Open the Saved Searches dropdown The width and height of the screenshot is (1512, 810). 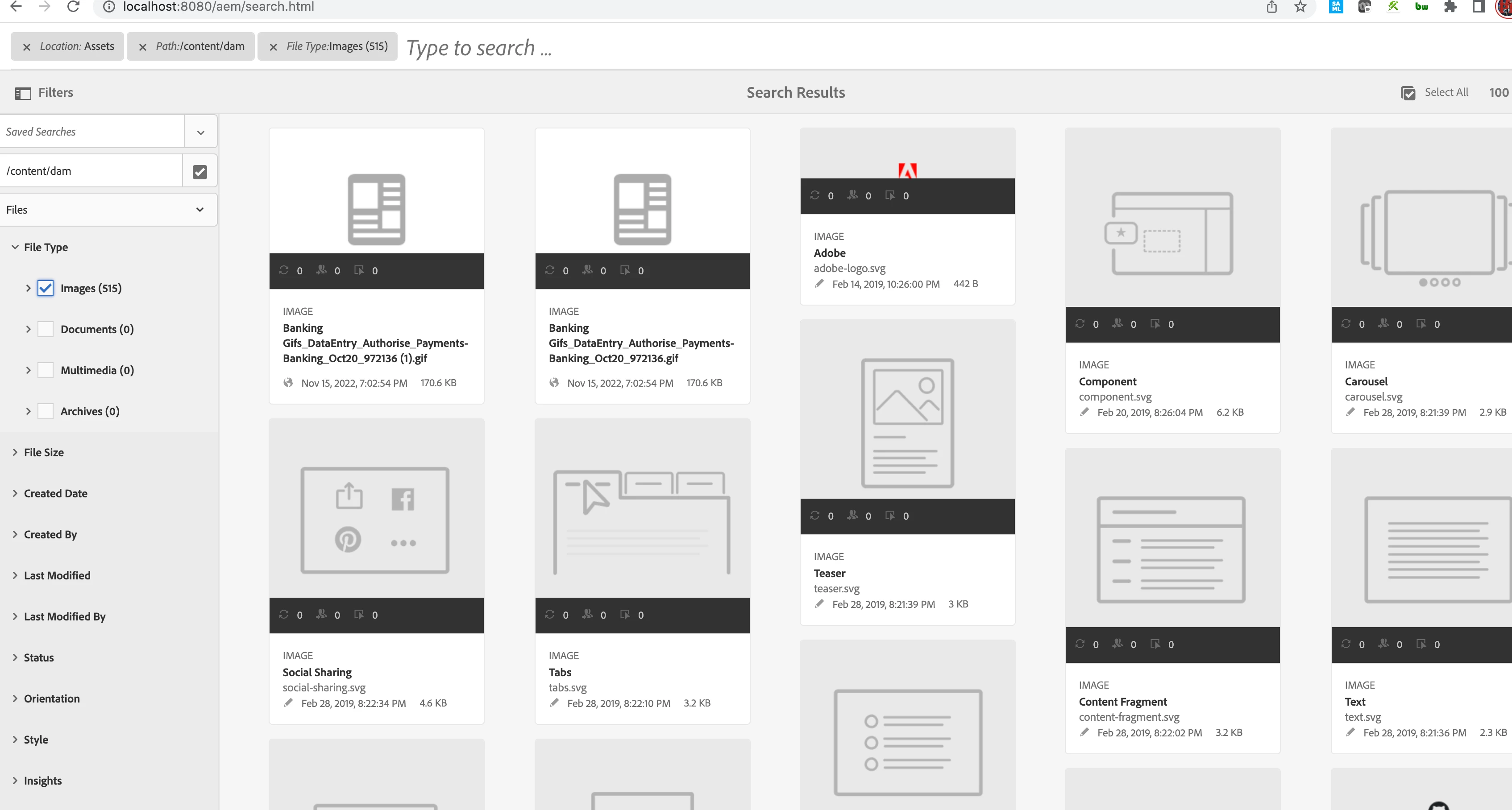(201, 132)
